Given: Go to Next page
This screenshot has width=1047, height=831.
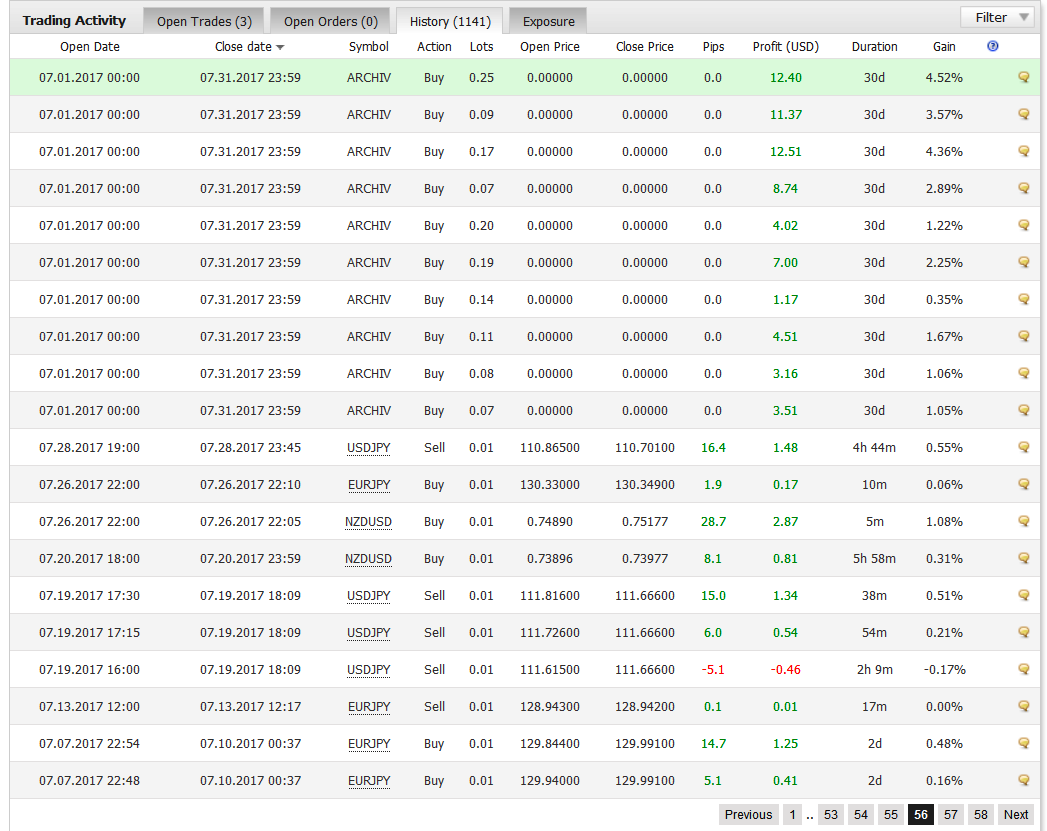Looking at the screenshot, I should [x=1016, y=814].
